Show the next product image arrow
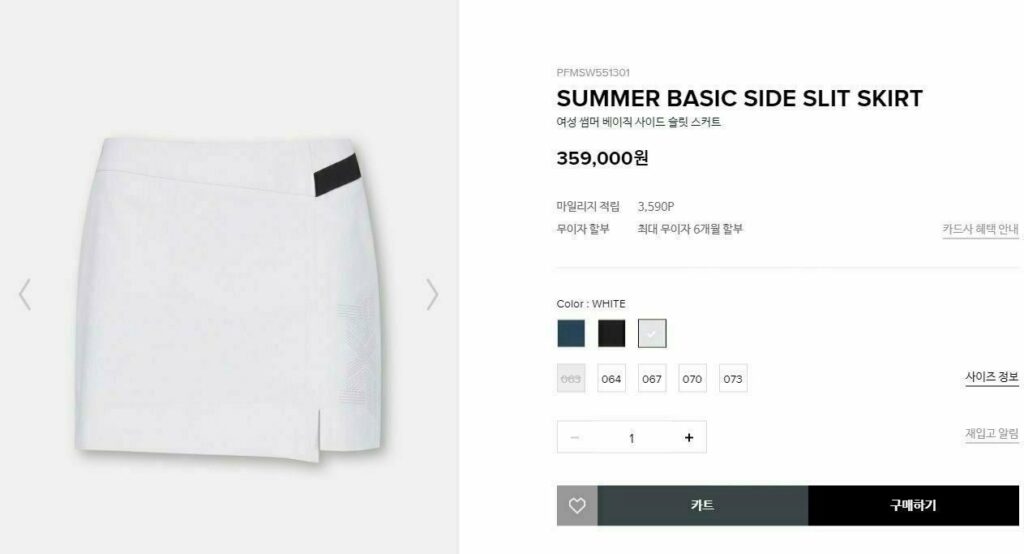The image size is (1024, 554). pyautogui.click(x=432, y=294)
